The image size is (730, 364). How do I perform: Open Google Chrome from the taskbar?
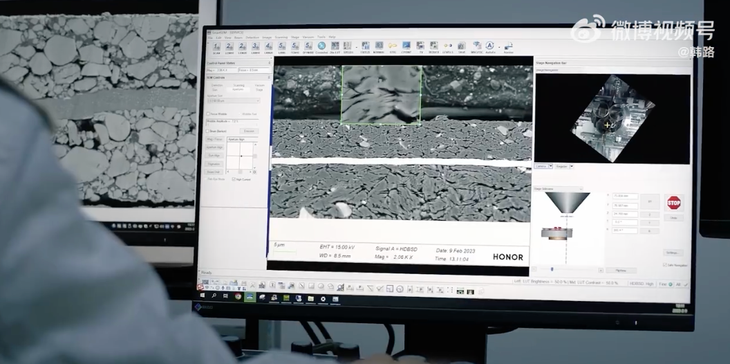click(x=238, y=296)
